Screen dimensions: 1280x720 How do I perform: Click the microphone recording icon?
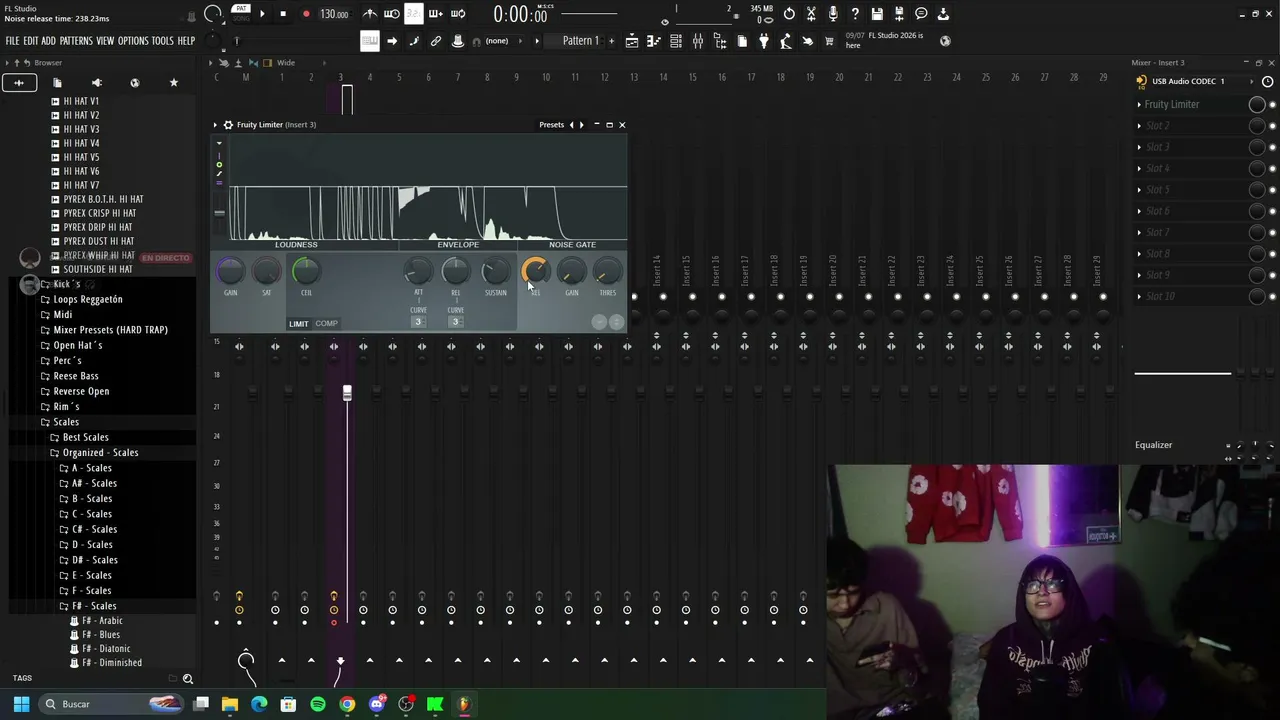pos(833,14)
